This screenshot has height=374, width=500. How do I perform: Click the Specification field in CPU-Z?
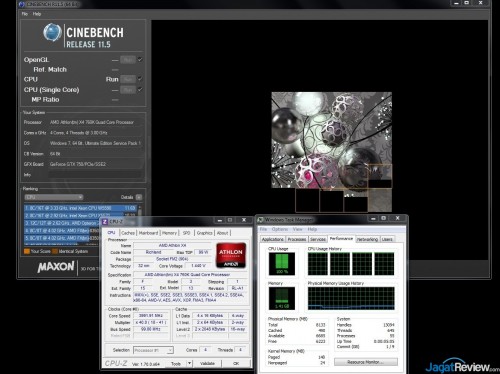pos(190,275)
